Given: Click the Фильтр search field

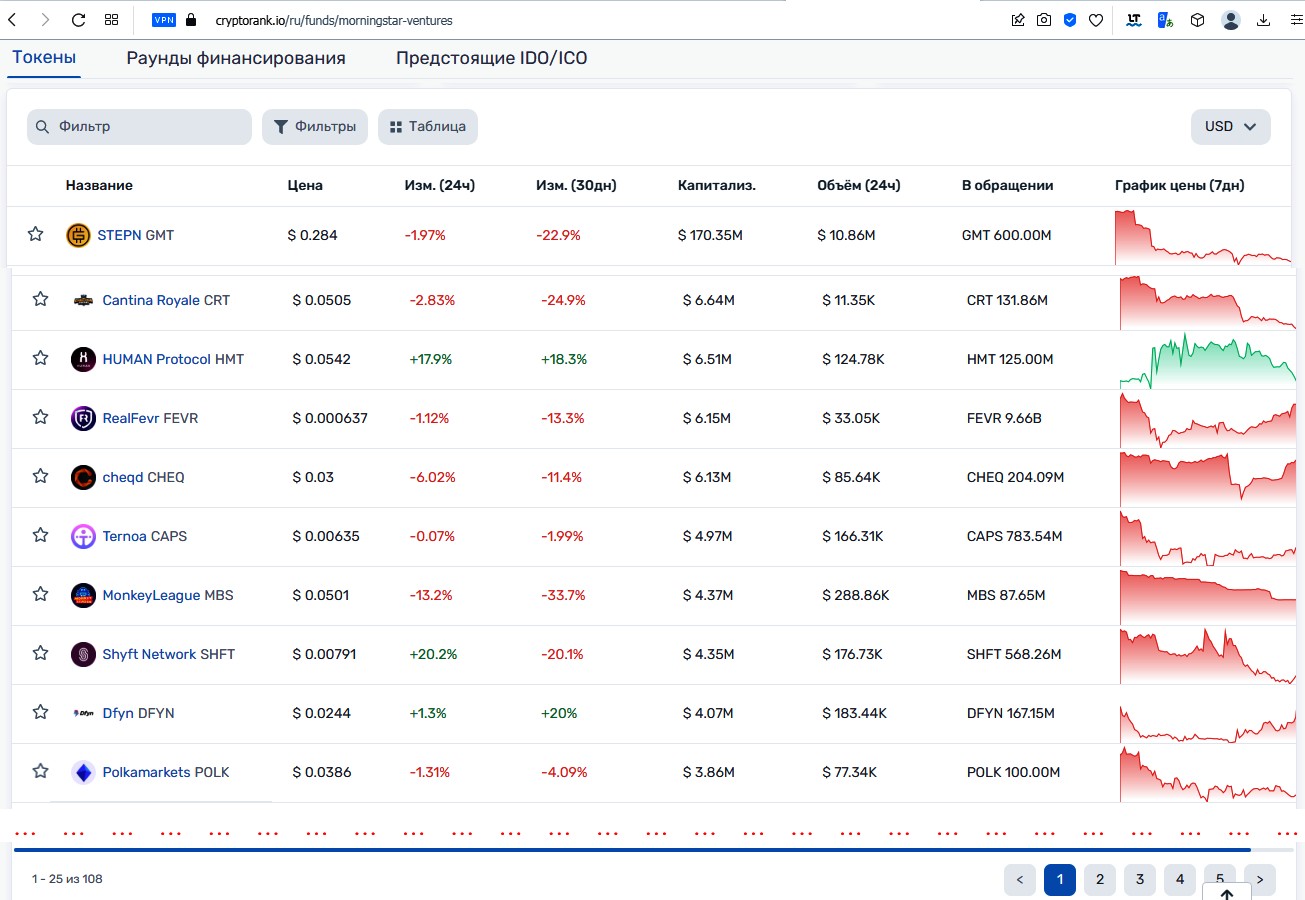Looking at the screenshot, I should click(x=139, y=127).
